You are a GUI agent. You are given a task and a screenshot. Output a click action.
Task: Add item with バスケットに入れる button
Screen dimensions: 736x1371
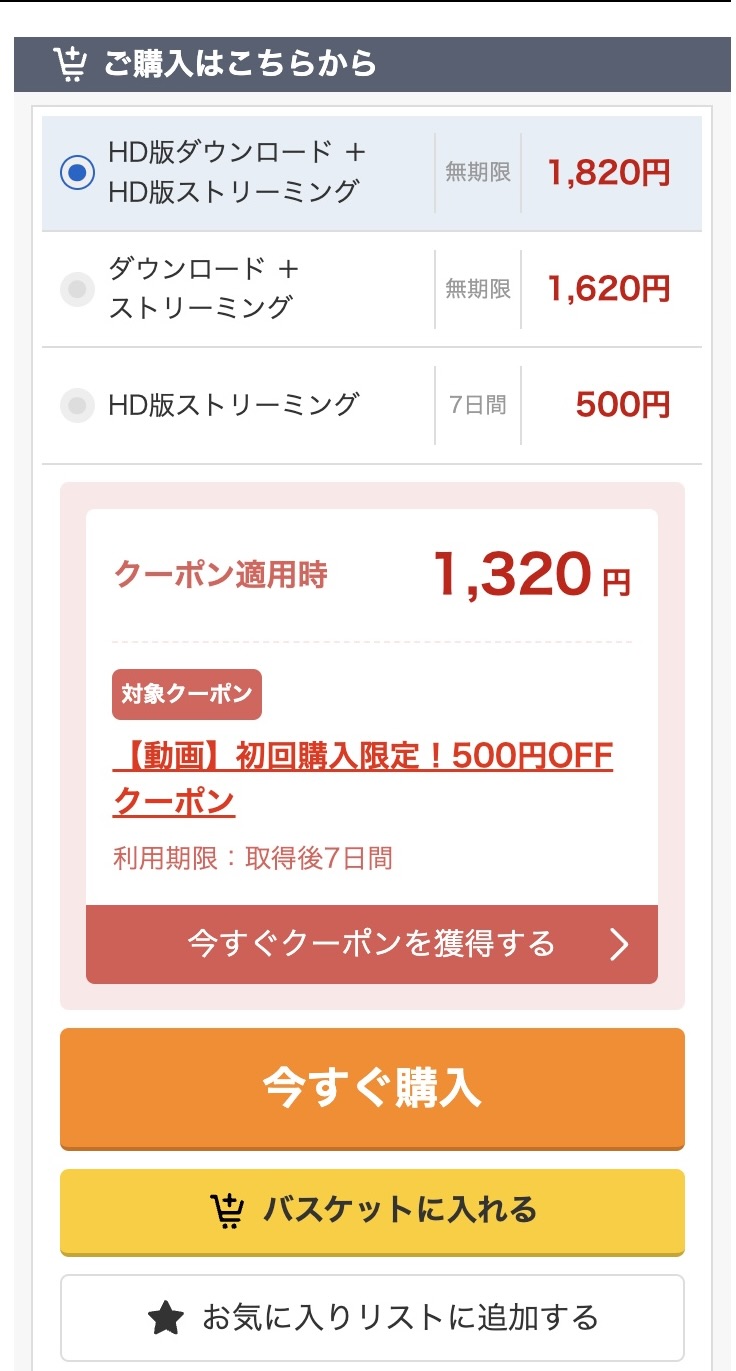[x=372, y=1211]
